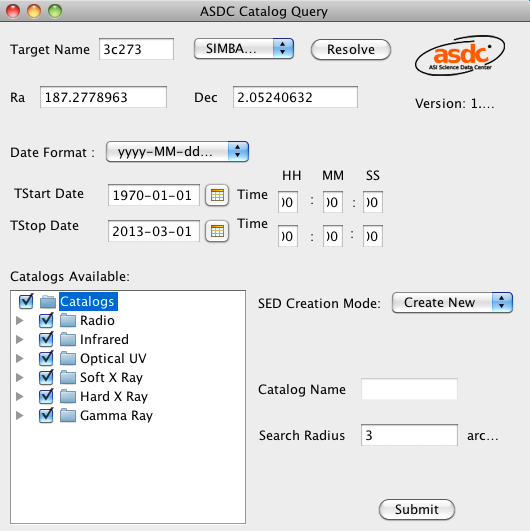Expand the Soft X Ray tree node
This screenshot has width=530, height=531.
click(x=20, y=377)
